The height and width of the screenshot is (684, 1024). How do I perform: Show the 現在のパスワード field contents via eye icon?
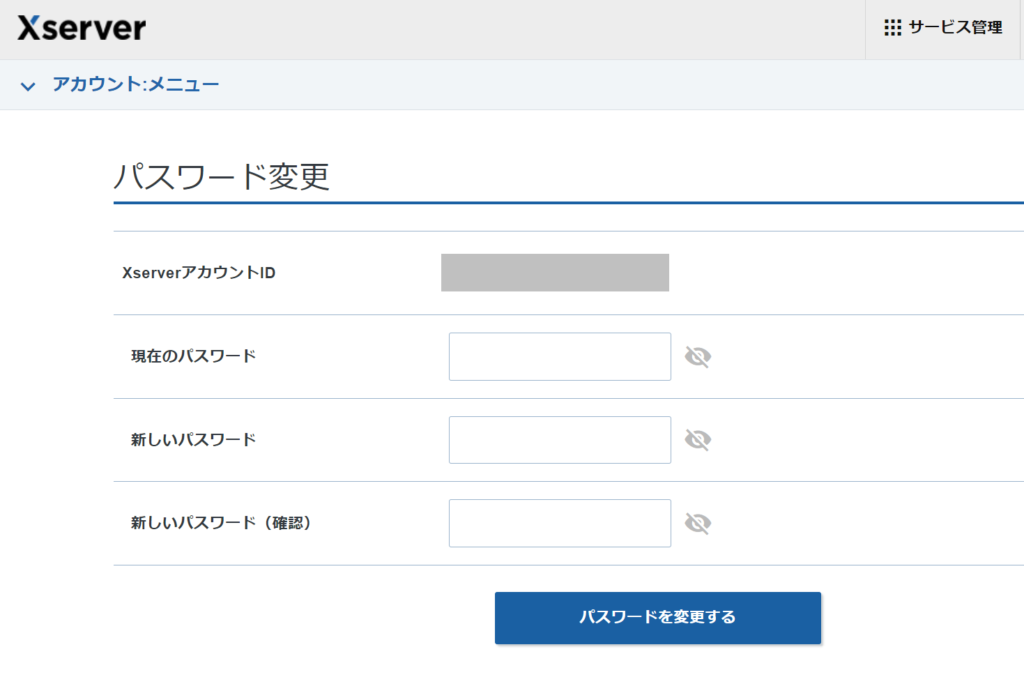697,357
